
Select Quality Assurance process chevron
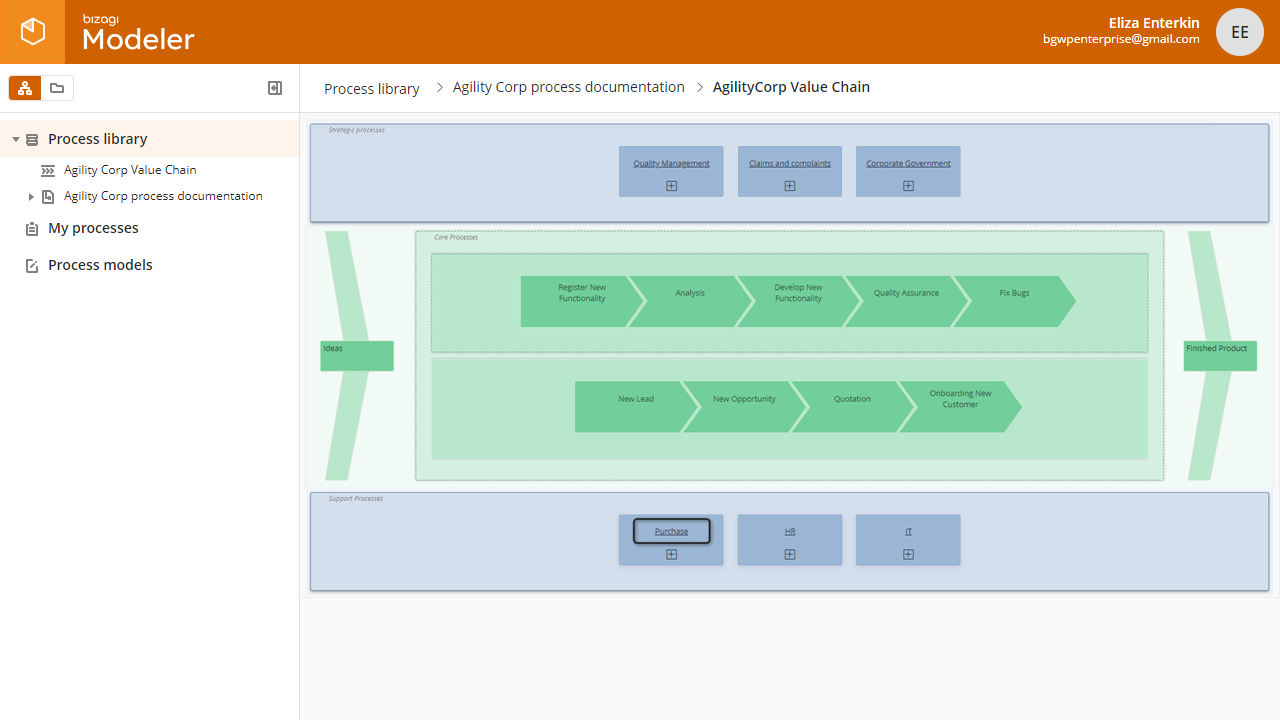(x=906, y=301)
